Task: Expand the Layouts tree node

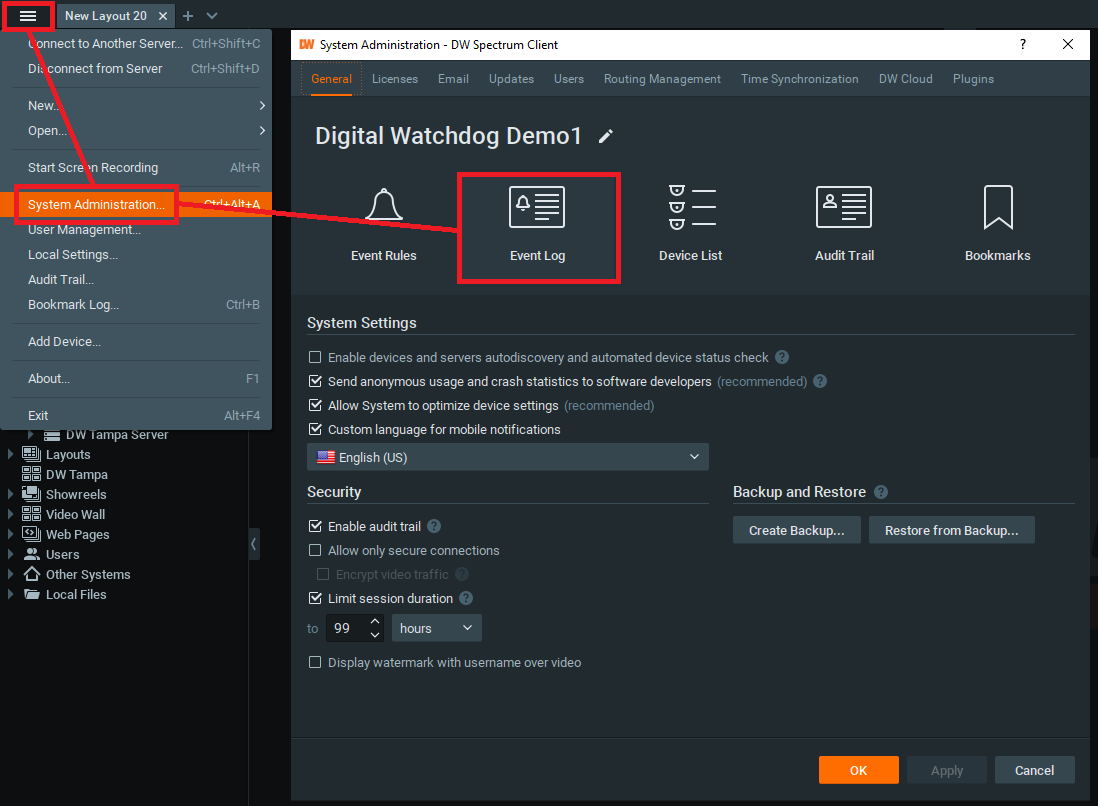Action: click(x=10, y=454)
